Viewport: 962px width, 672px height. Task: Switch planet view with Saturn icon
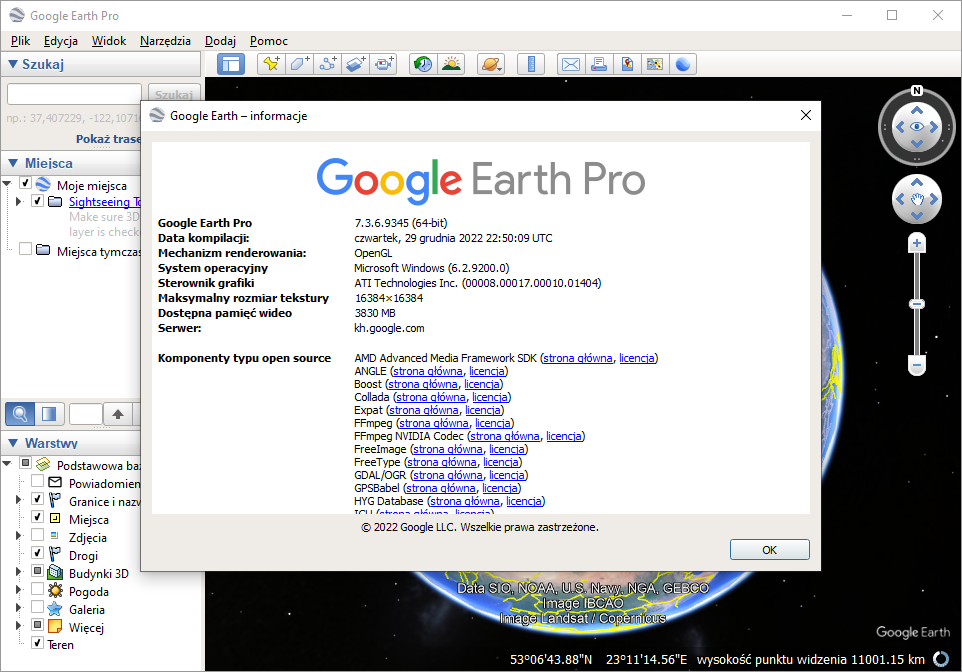click(x=491, y=64)
